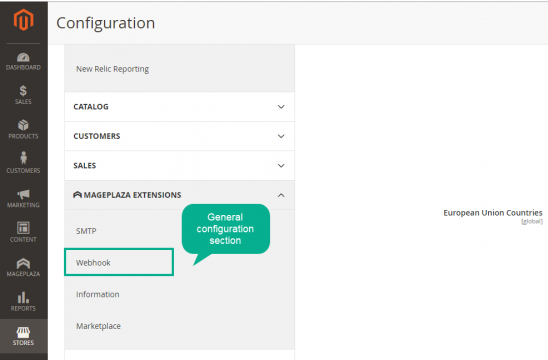Open the Information menu entry
Screen dimensions: 548x360
point(98,294)
